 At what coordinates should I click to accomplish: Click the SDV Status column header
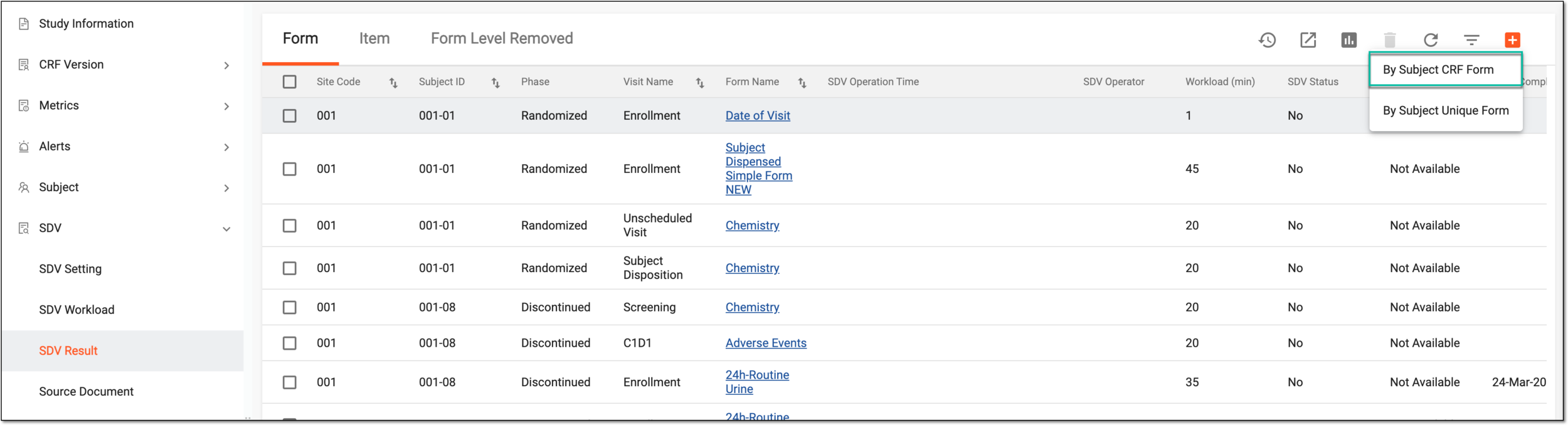point(1313,82)
